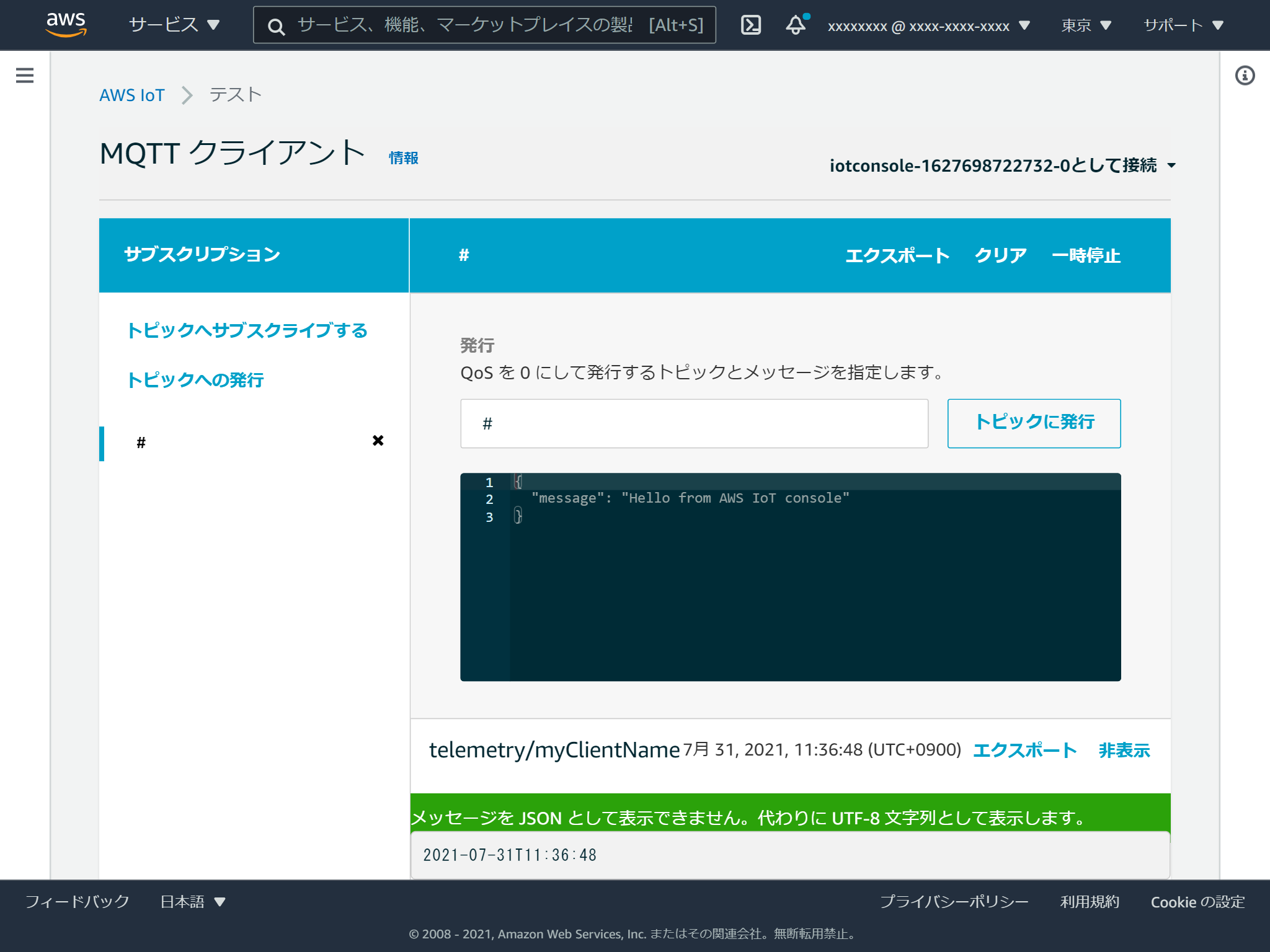The image size is (1270, 952).
Task: Select the サブスクリプション tab
Action: (x=201, y=254)
